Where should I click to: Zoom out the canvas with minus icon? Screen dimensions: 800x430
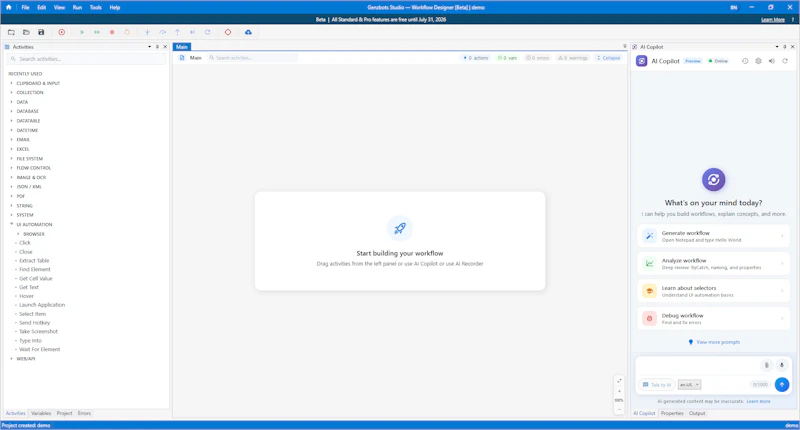click(x=619, y=409)
